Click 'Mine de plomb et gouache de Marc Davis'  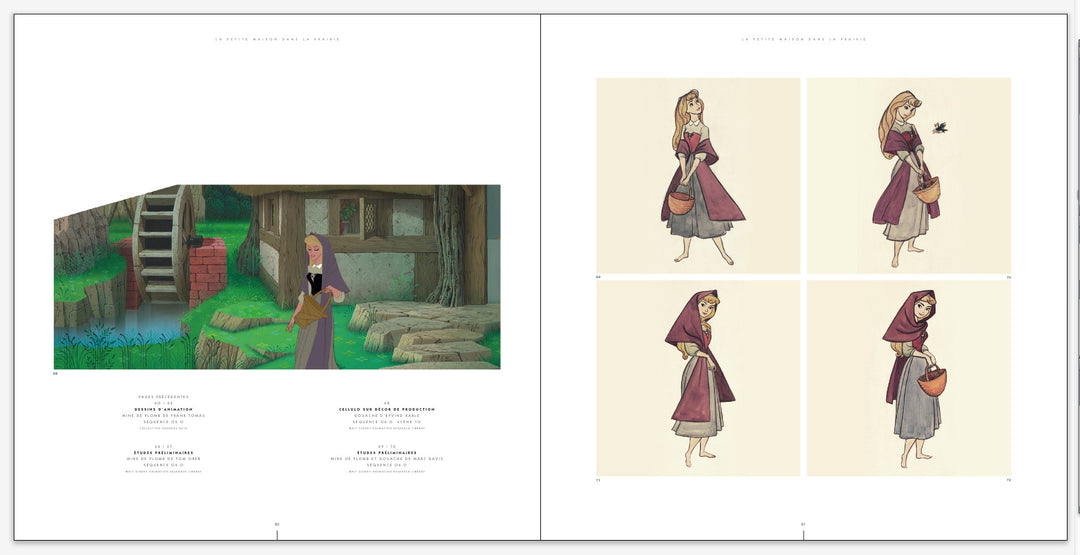[387, 459]
